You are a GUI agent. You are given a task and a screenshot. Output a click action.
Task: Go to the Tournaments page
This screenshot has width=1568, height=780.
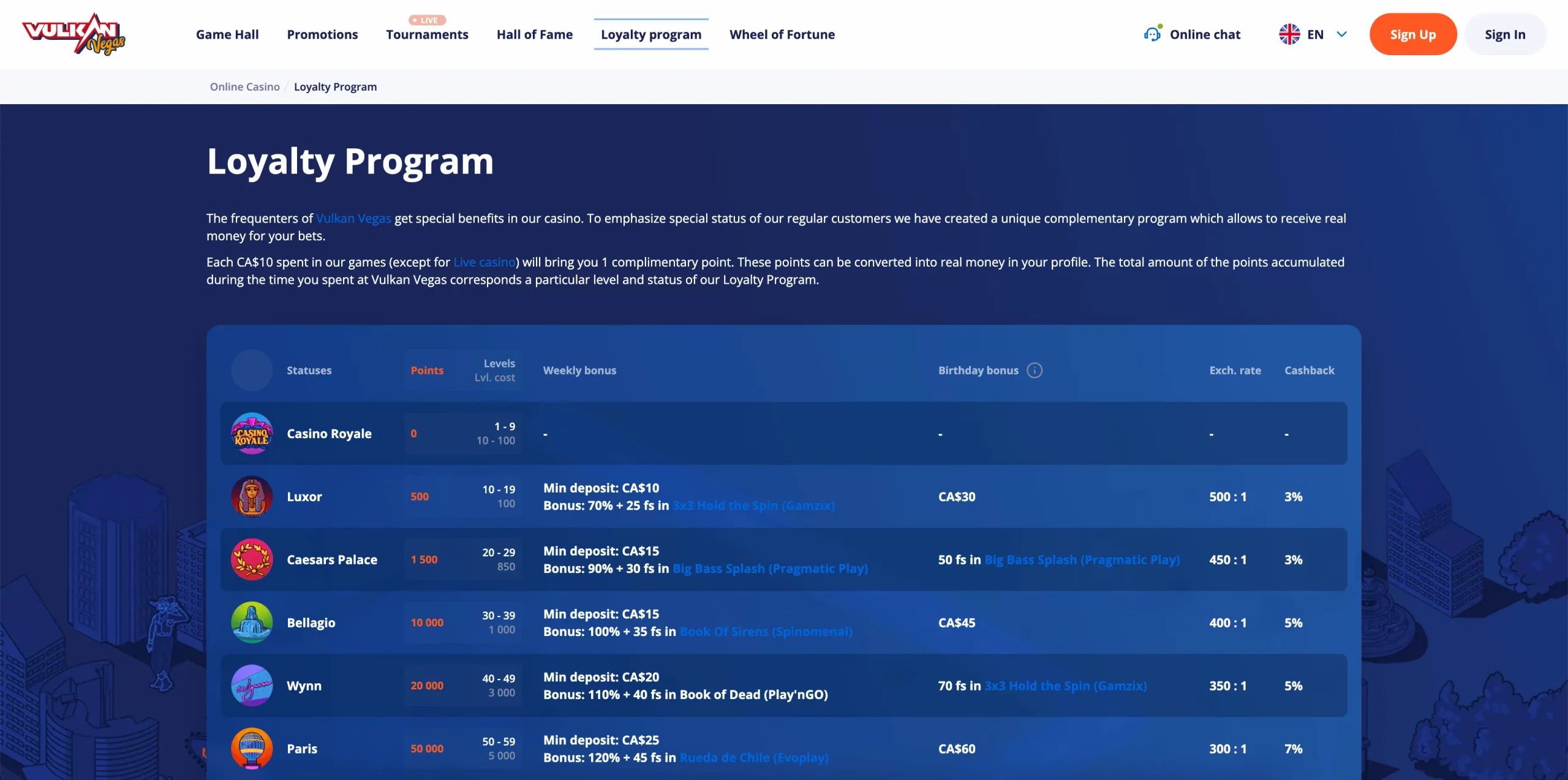pos(427,34)
